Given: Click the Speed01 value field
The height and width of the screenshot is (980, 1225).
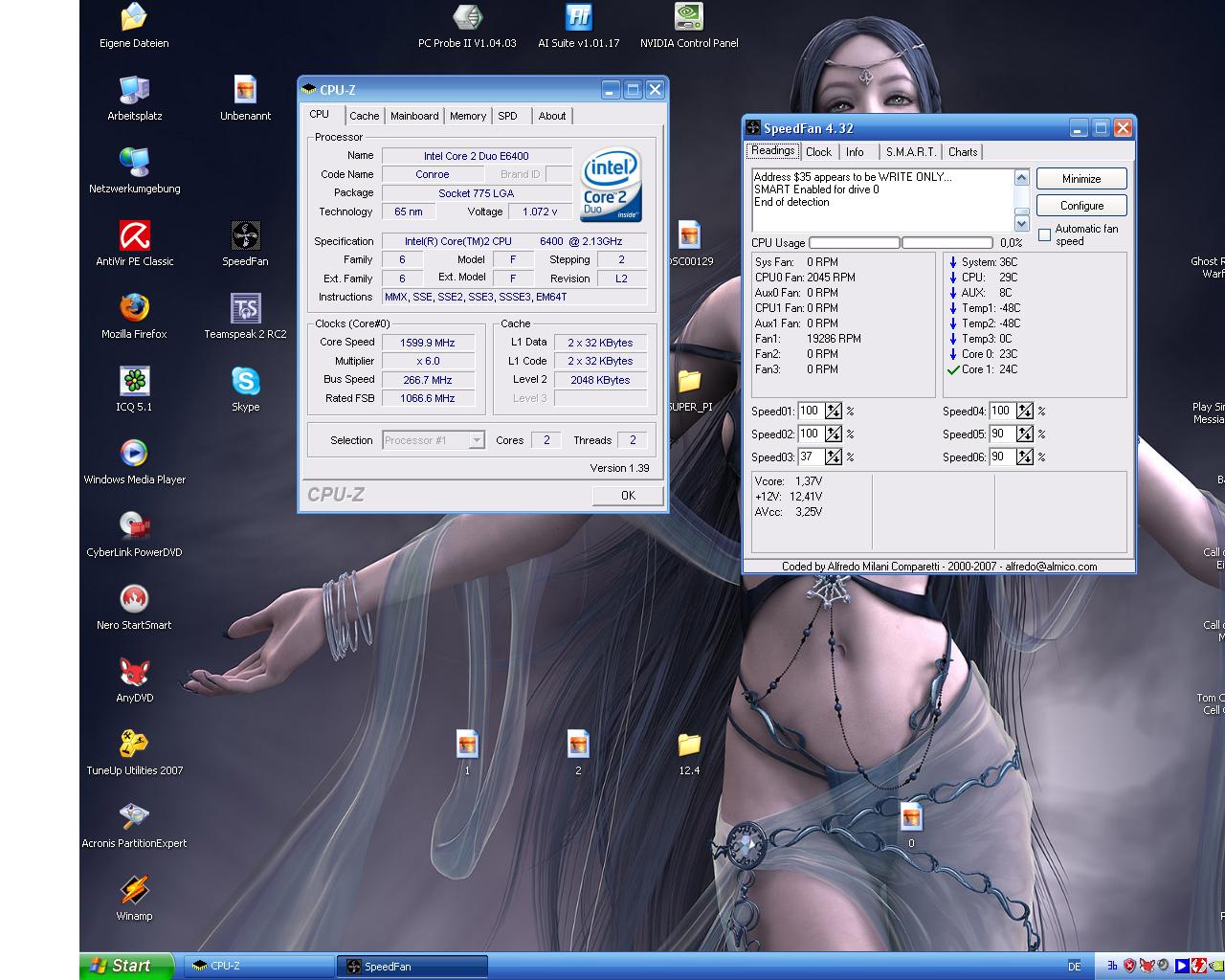Looking at the screenshot, I should pyautogui.click(x=811, y=411).
